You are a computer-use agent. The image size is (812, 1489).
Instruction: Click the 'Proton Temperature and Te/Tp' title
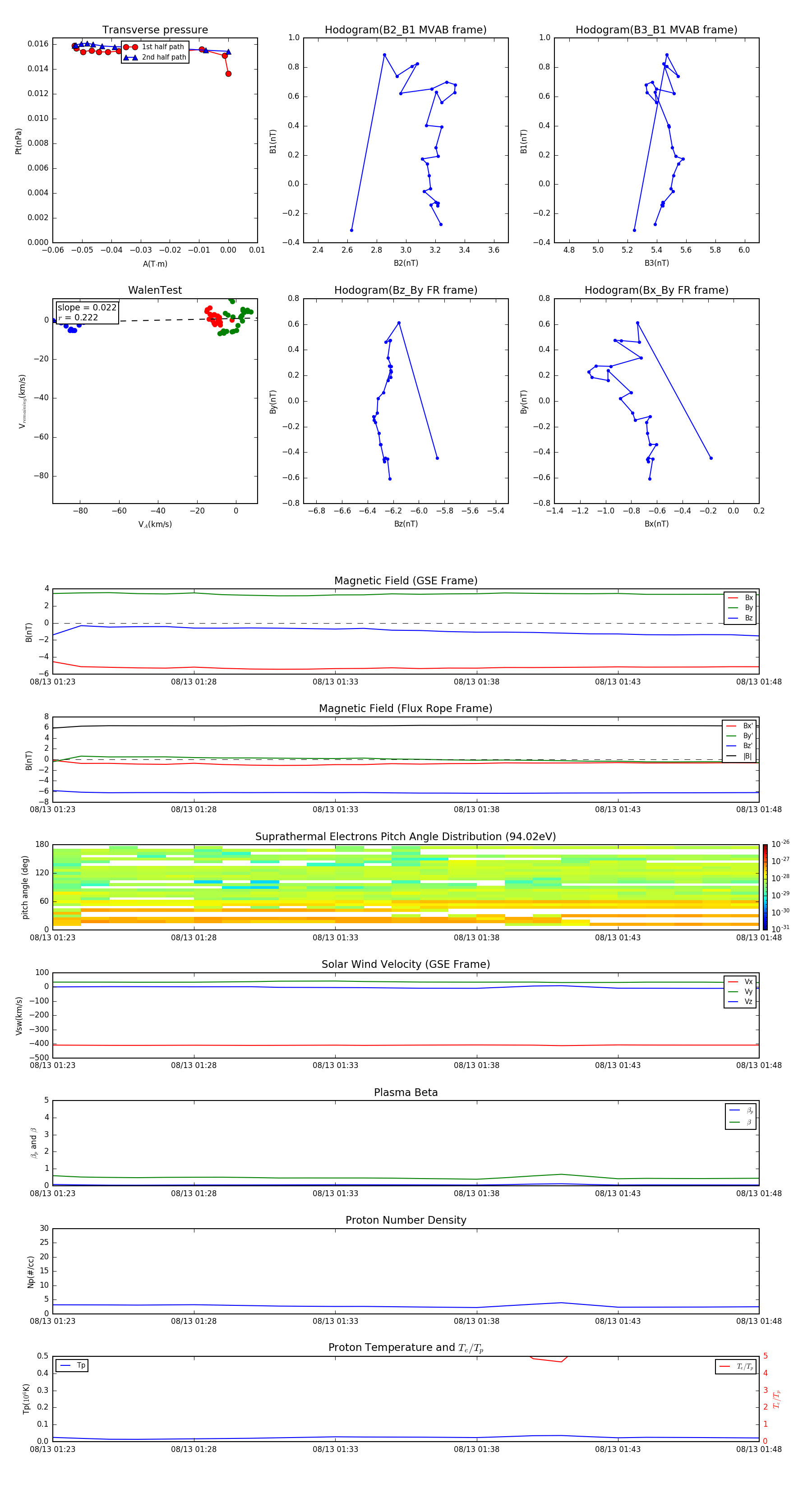click(x=406, y=1348)
